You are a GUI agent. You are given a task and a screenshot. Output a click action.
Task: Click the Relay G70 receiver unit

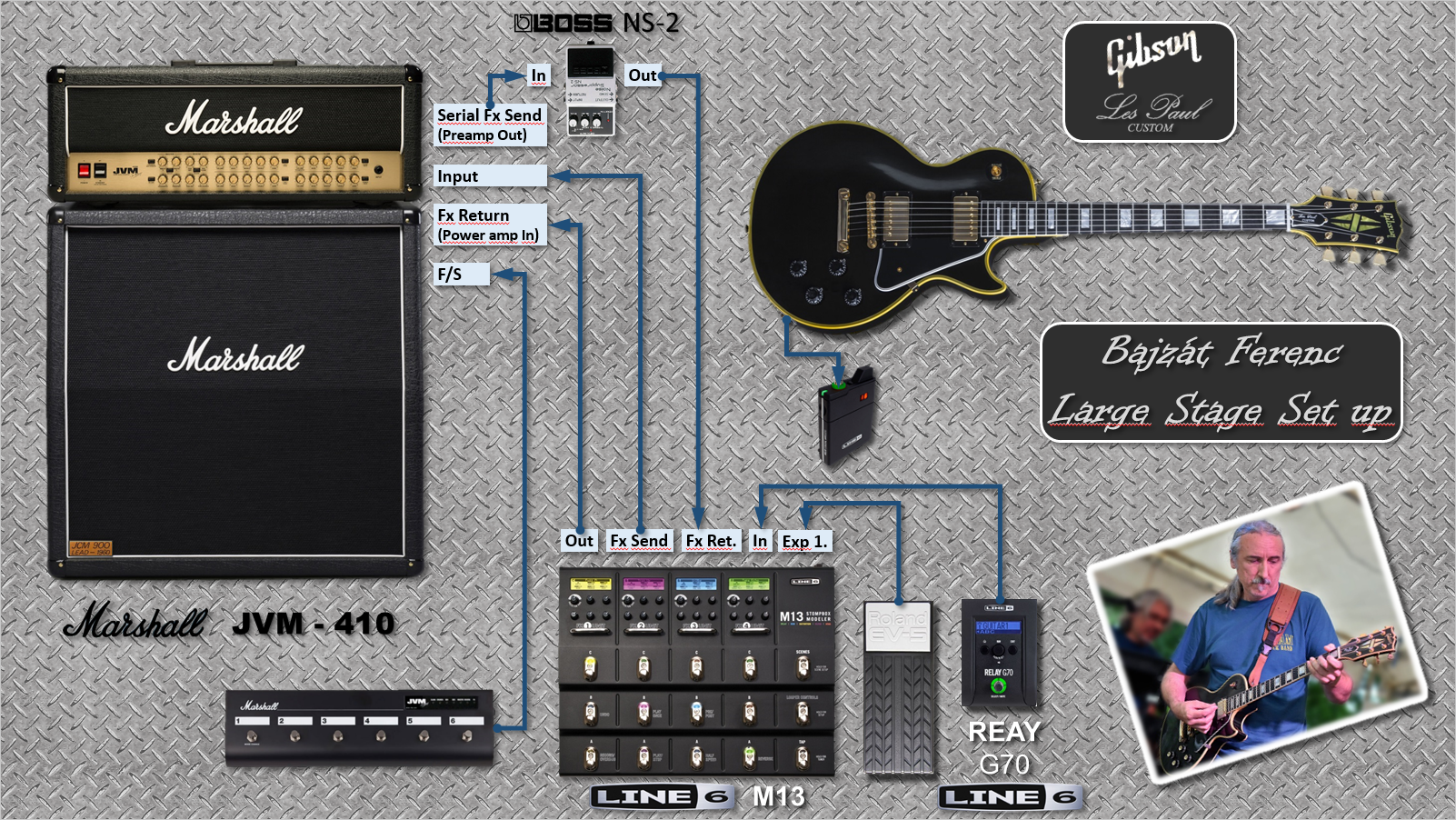point(999,652)
